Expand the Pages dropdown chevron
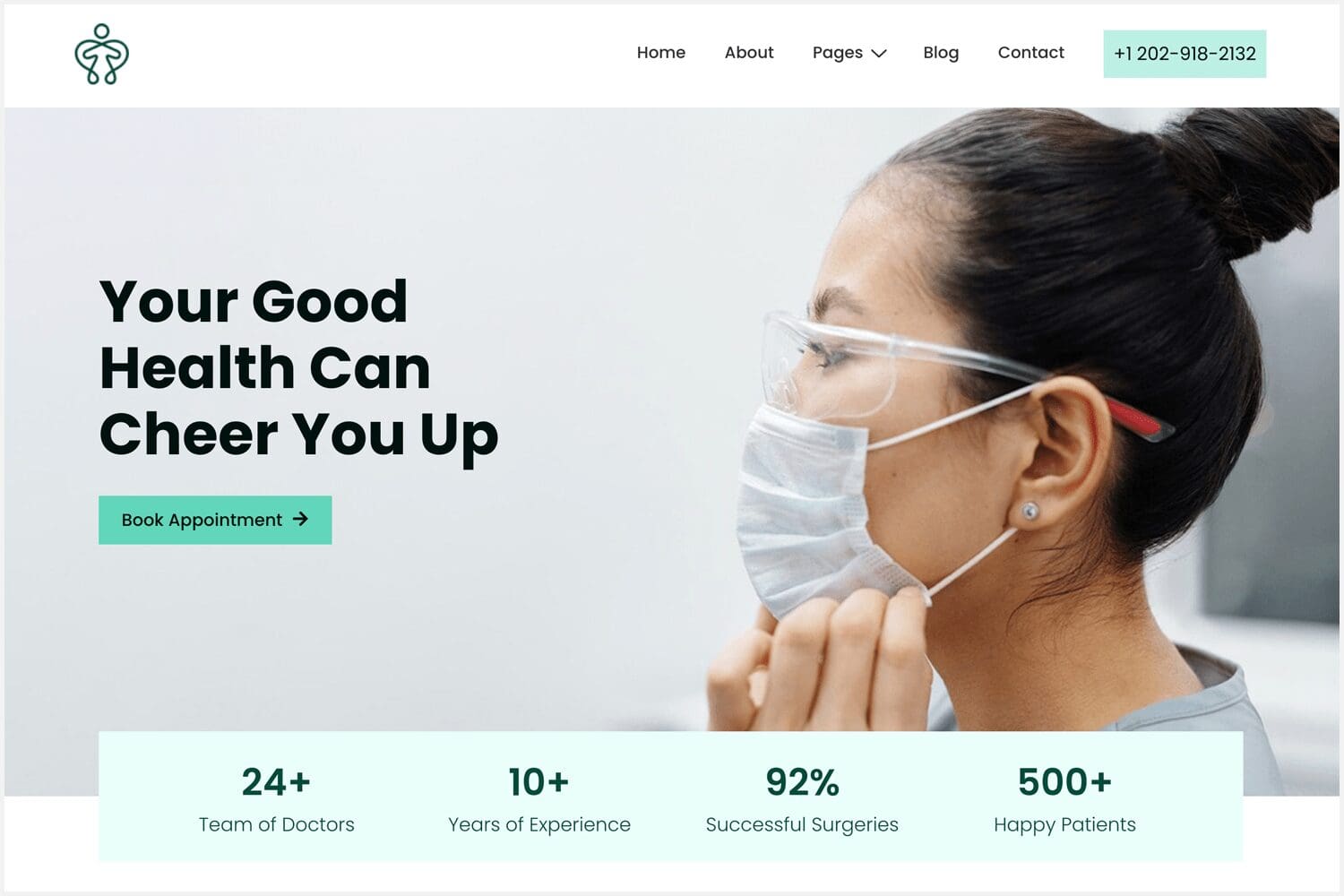Image resolution: width=1344 pixels, height=896 pixels. (x=879, y=54)
